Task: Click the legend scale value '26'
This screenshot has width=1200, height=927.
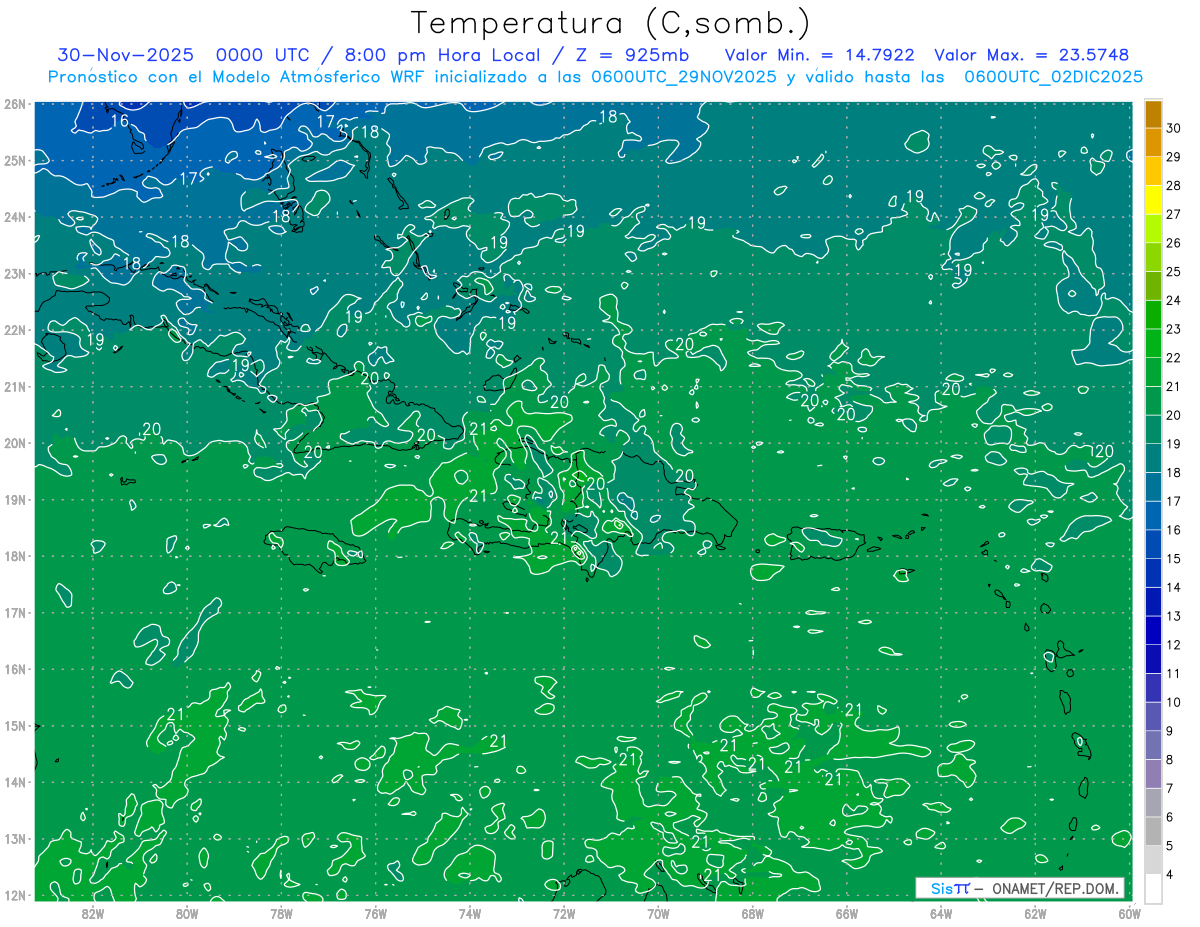Action: [1173, 243]
